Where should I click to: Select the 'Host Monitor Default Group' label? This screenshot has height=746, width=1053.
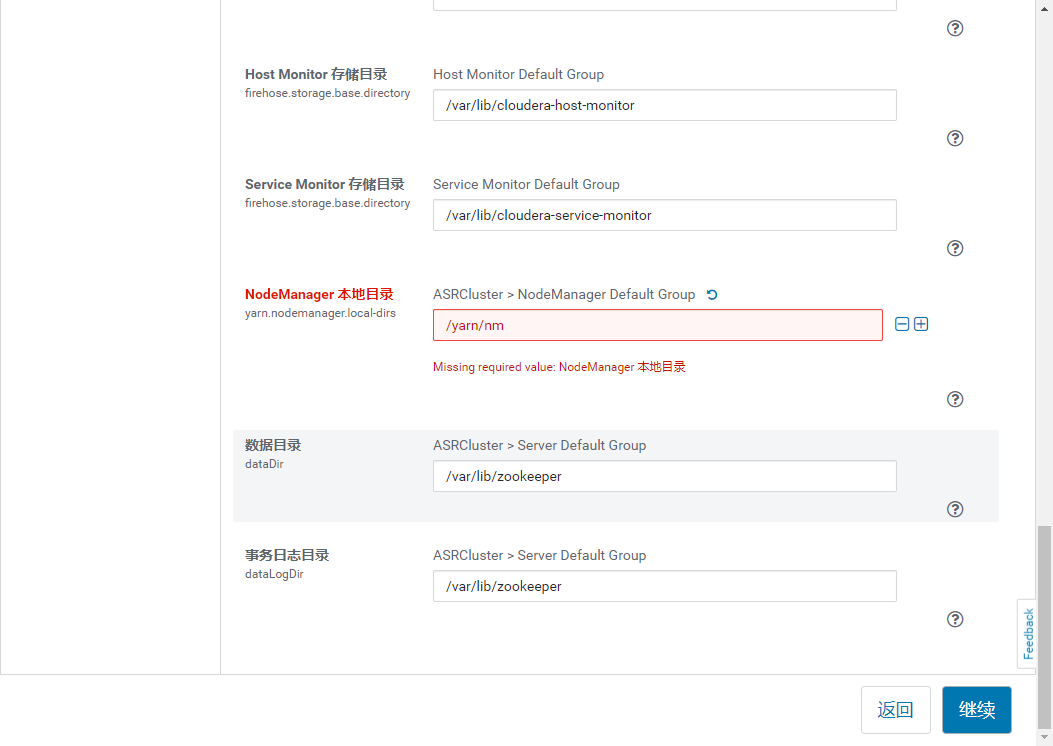[518, 75]
